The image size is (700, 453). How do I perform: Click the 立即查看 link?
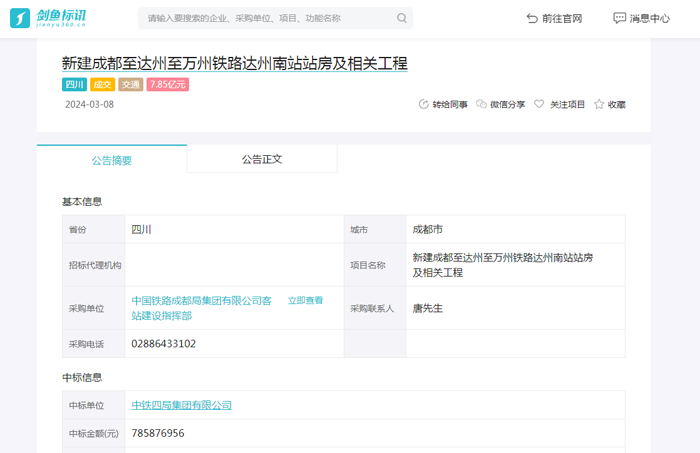click(305, 300)
